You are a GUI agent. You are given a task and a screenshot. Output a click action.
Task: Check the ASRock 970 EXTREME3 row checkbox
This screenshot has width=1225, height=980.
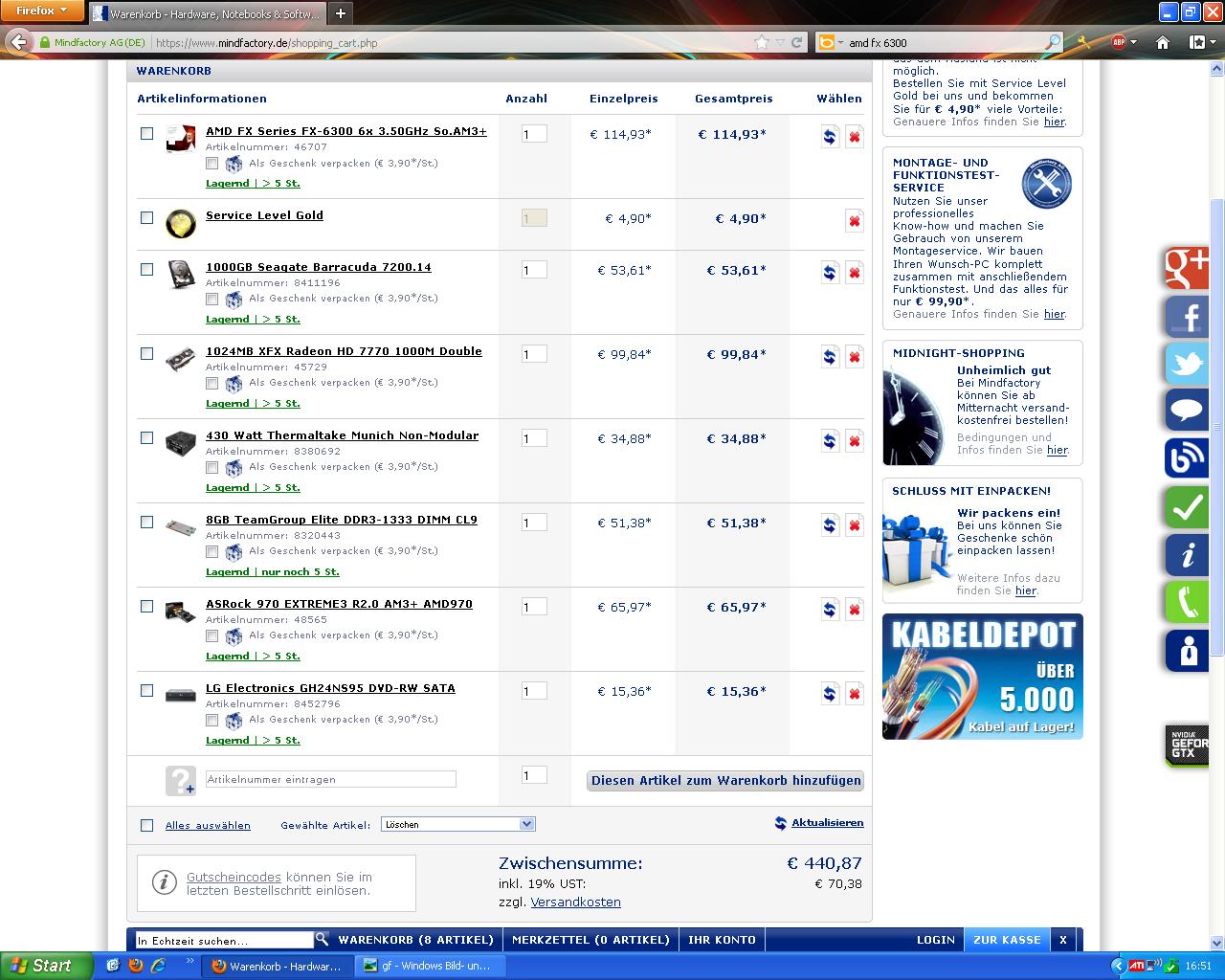click(x=146, y=606)
